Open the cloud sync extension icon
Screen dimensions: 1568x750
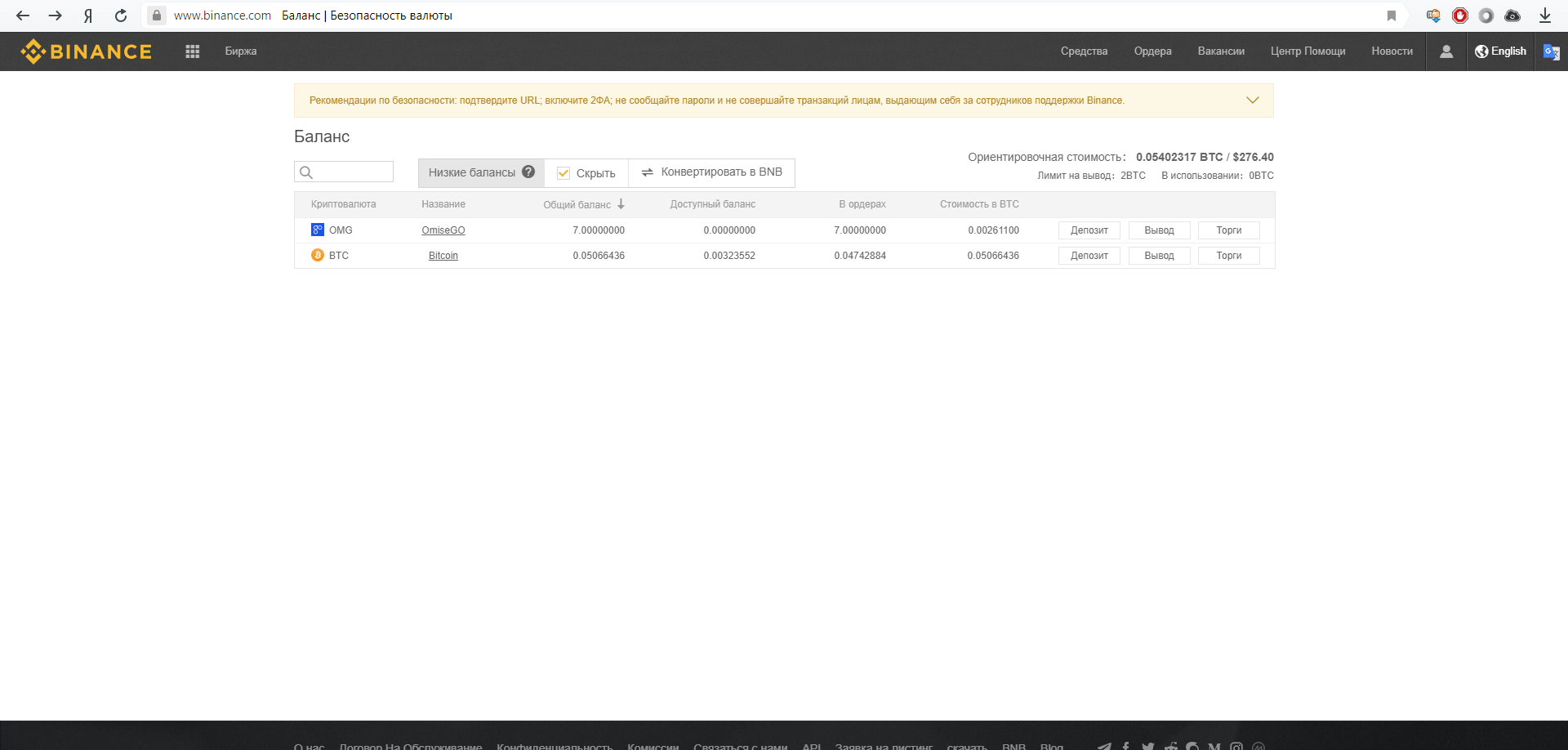pyautogui.click(x=1512, y=16)
